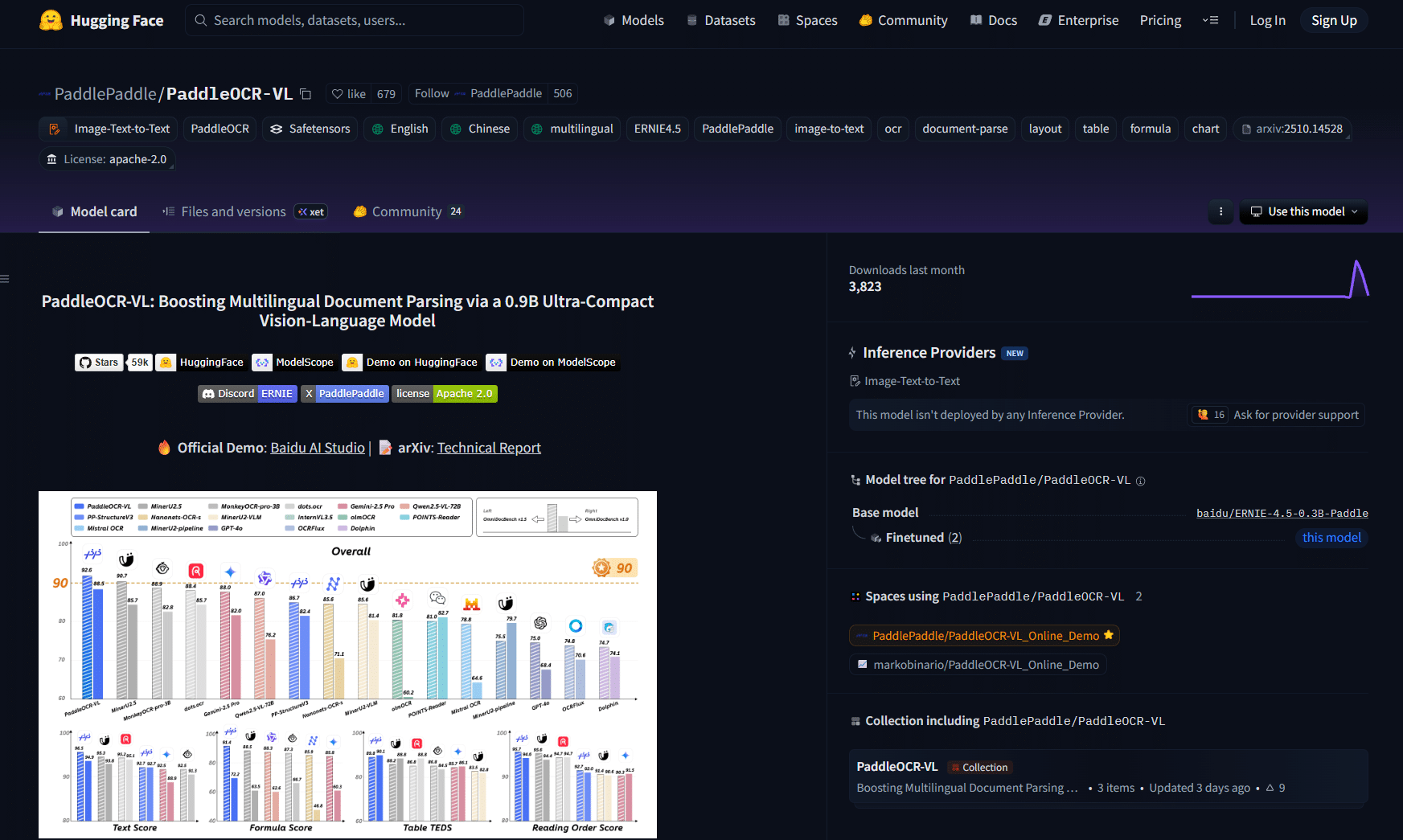
Task: Ask for provider support button
Action: click(x=1277, y=415)
